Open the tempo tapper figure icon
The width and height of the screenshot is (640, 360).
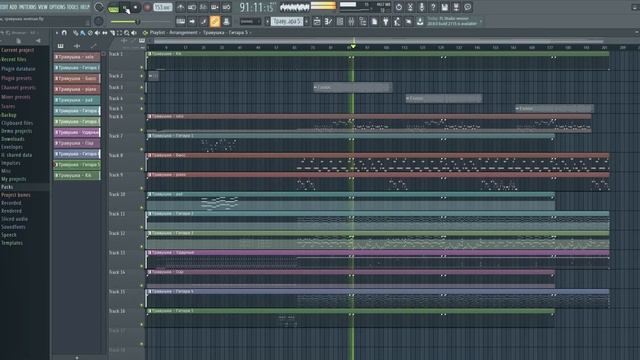point(397,21)
